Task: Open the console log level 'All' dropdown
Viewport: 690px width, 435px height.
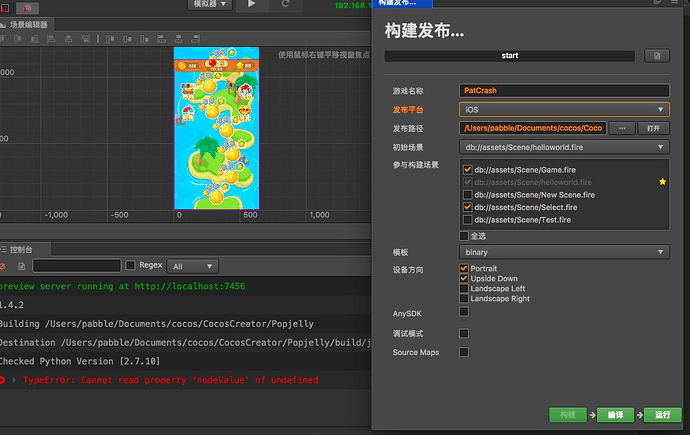Action: click(193, 266)
